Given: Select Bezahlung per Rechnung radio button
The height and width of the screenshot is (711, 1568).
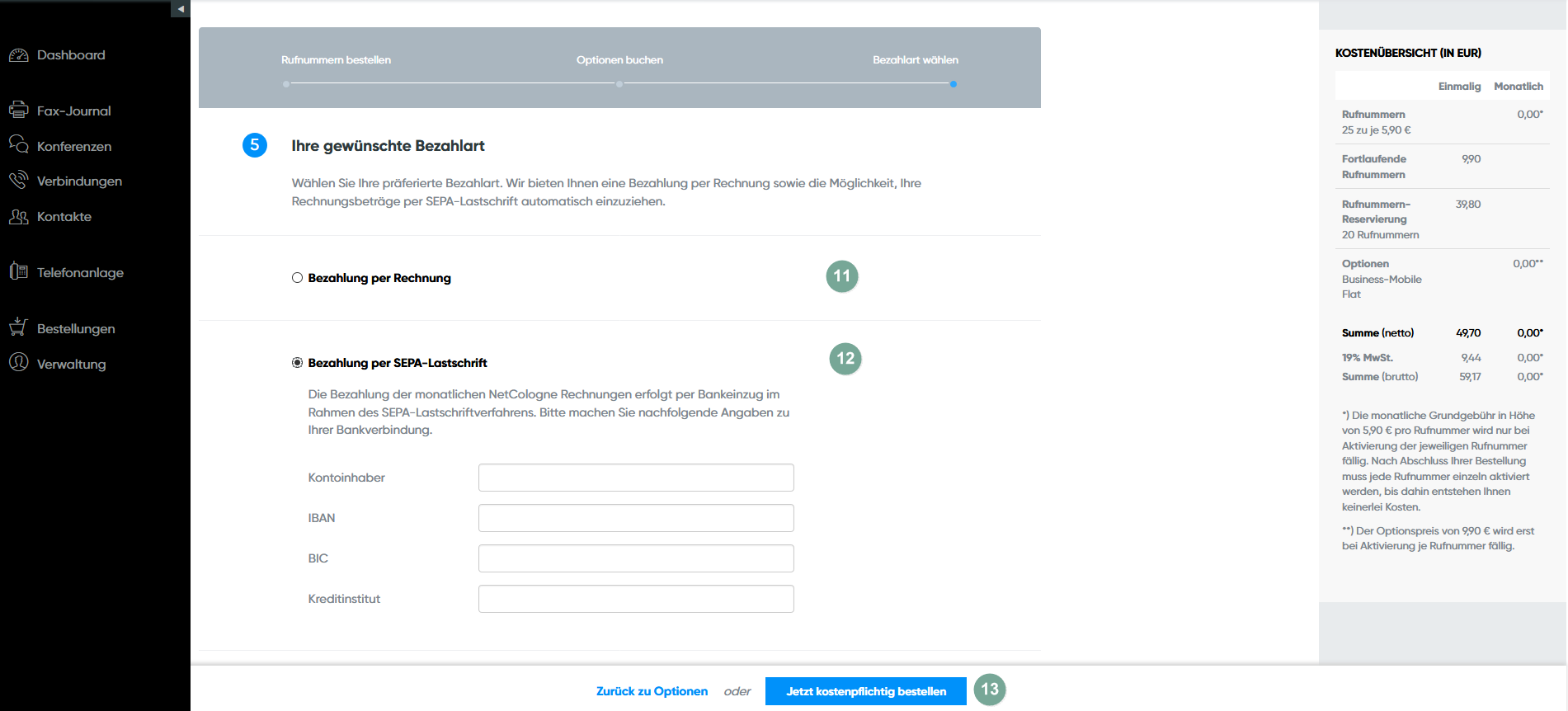Looking at the screenshot, I should click(298, 278).
